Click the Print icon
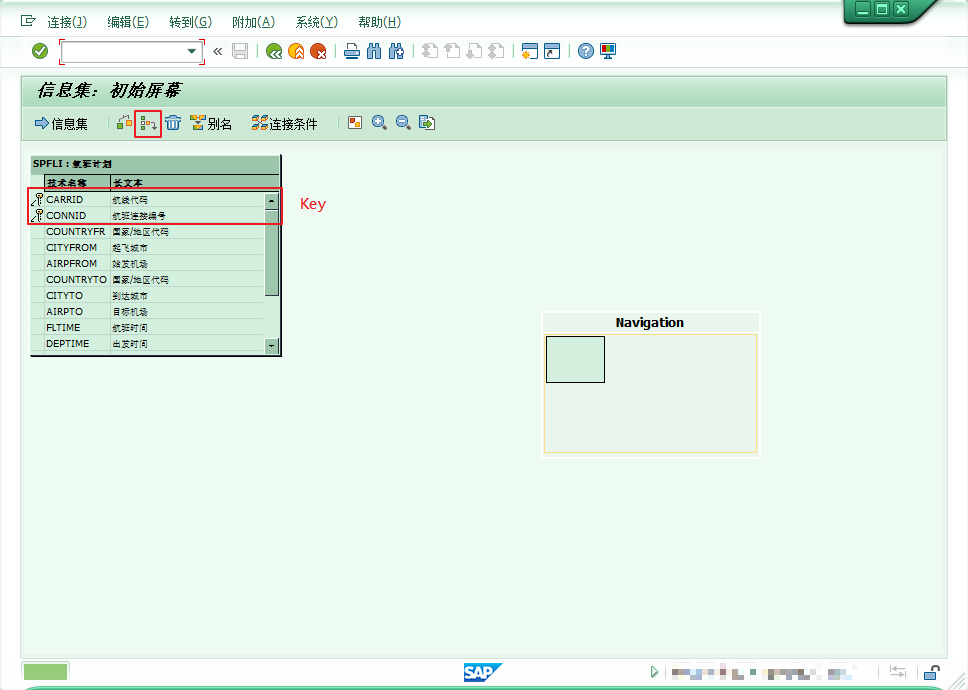The image size is (968, 690). pyautogui.click(x=351, y=51)
